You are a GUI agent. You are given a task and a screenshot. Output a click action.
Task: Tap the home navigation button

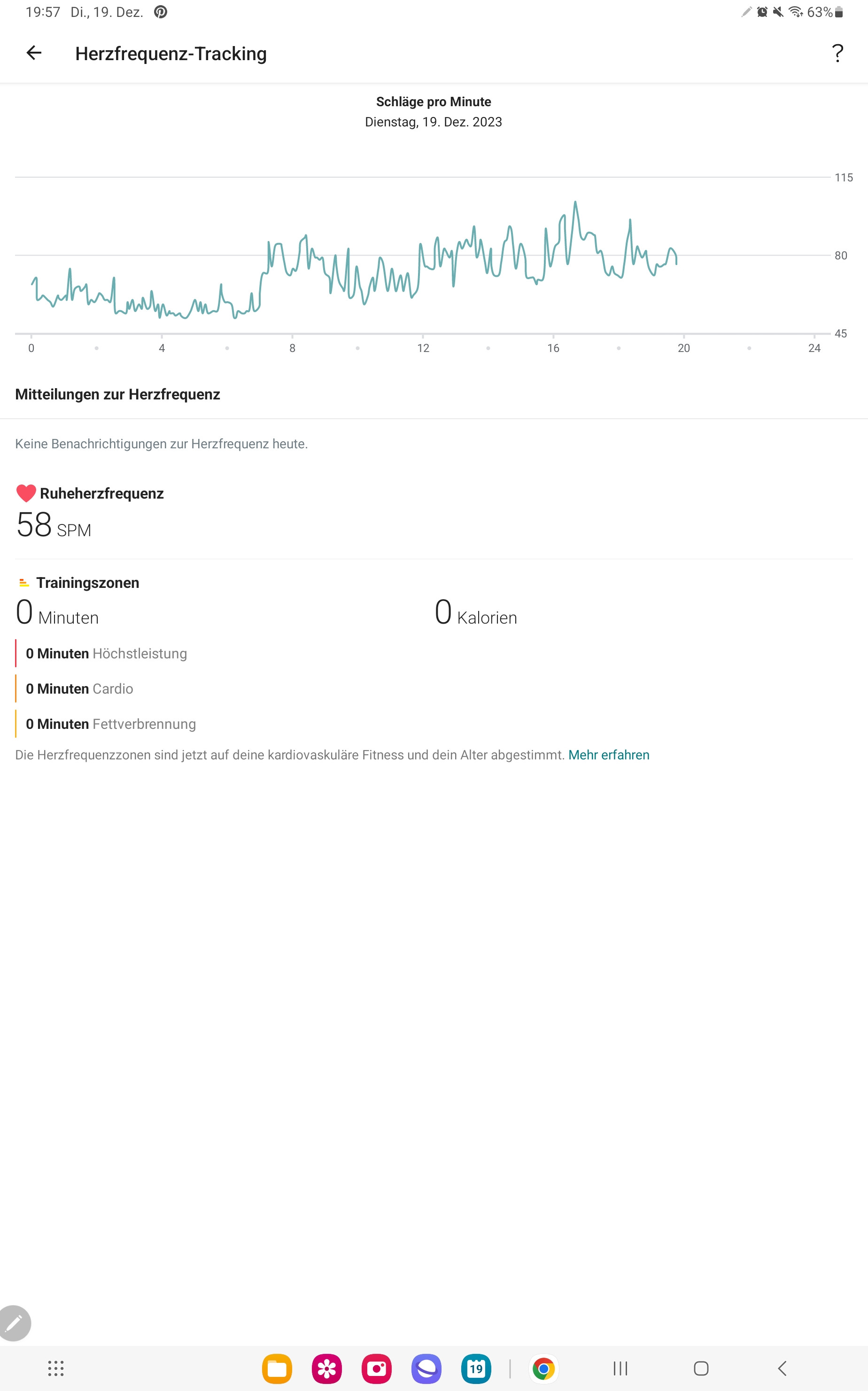701,1368
